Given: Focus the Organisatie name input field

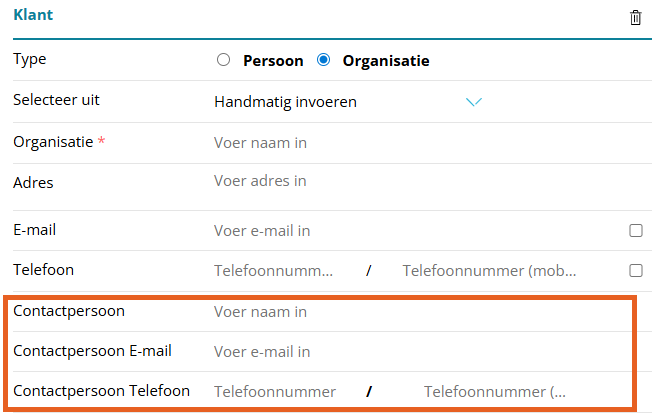Looking at the screenshot, I should coord(400,143).
